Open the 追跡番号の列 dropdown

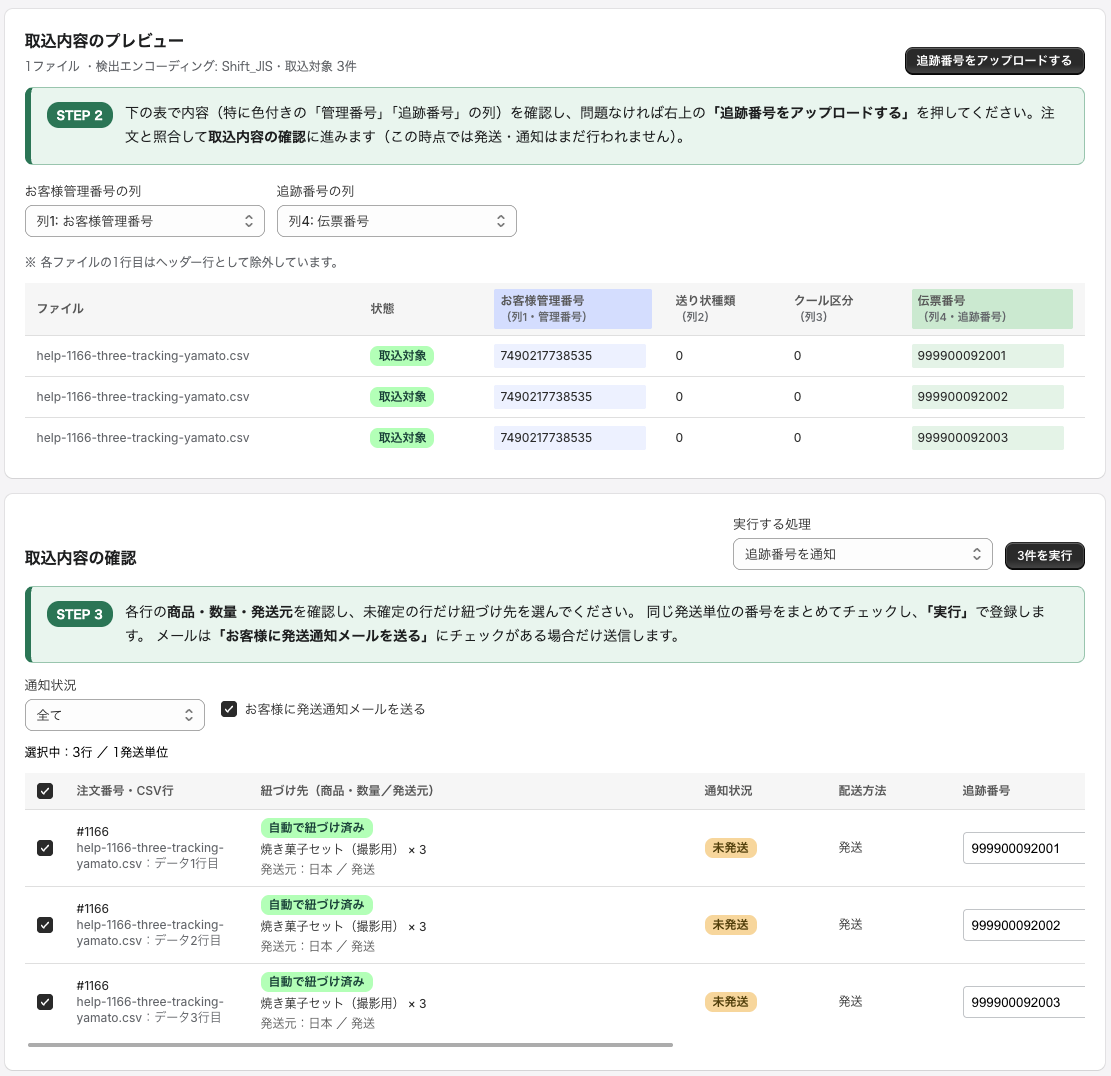397,221
